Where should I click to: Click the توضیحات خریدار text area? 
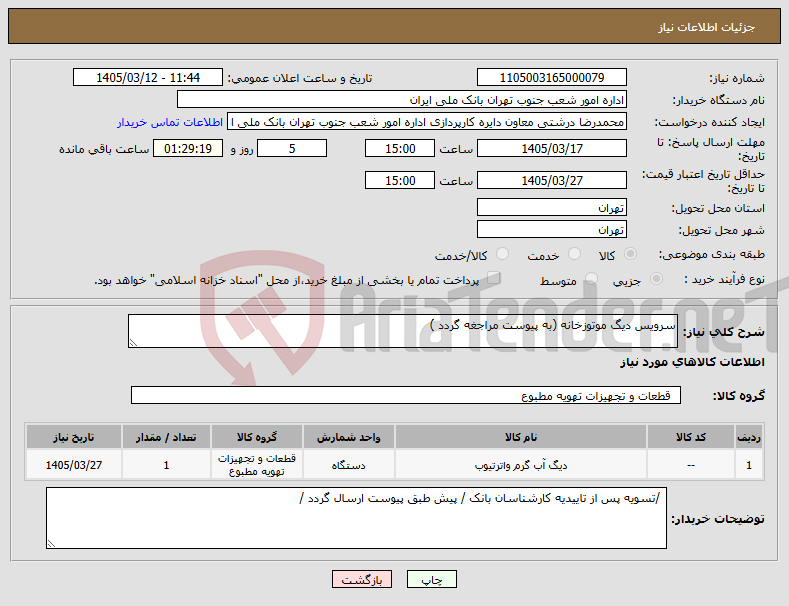(x=356, y=518)
